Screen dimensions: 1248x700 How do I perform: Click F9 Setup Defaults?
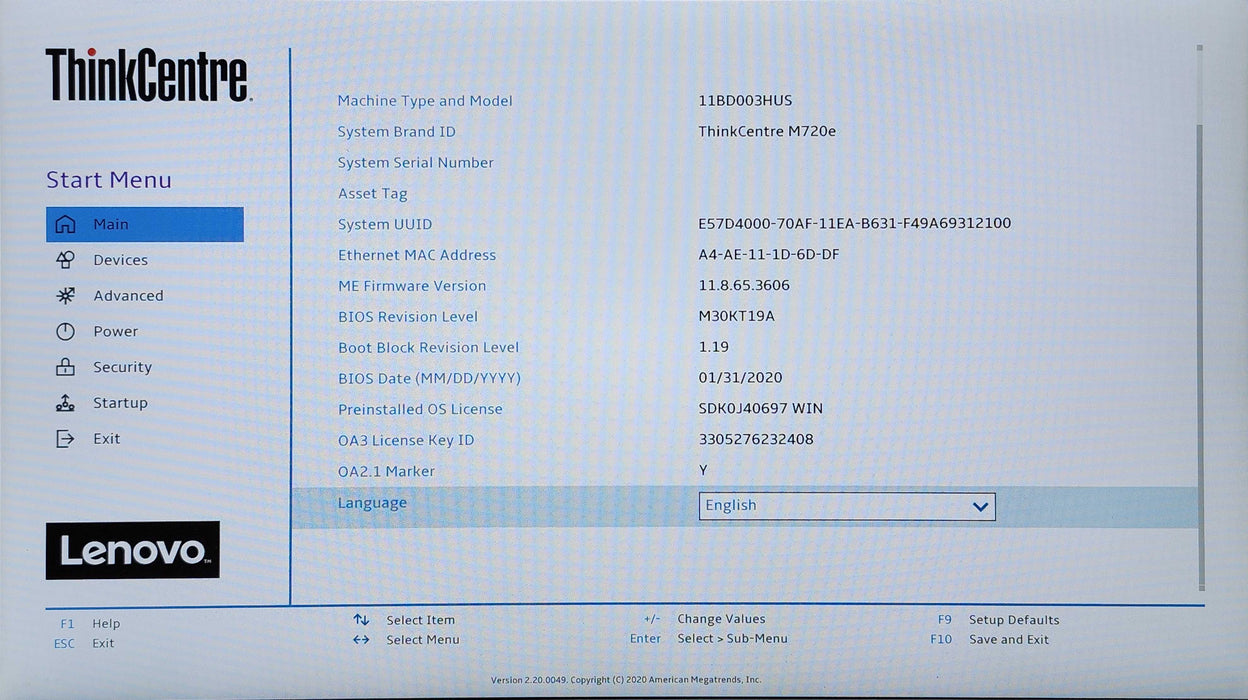(x=997, y=620)
